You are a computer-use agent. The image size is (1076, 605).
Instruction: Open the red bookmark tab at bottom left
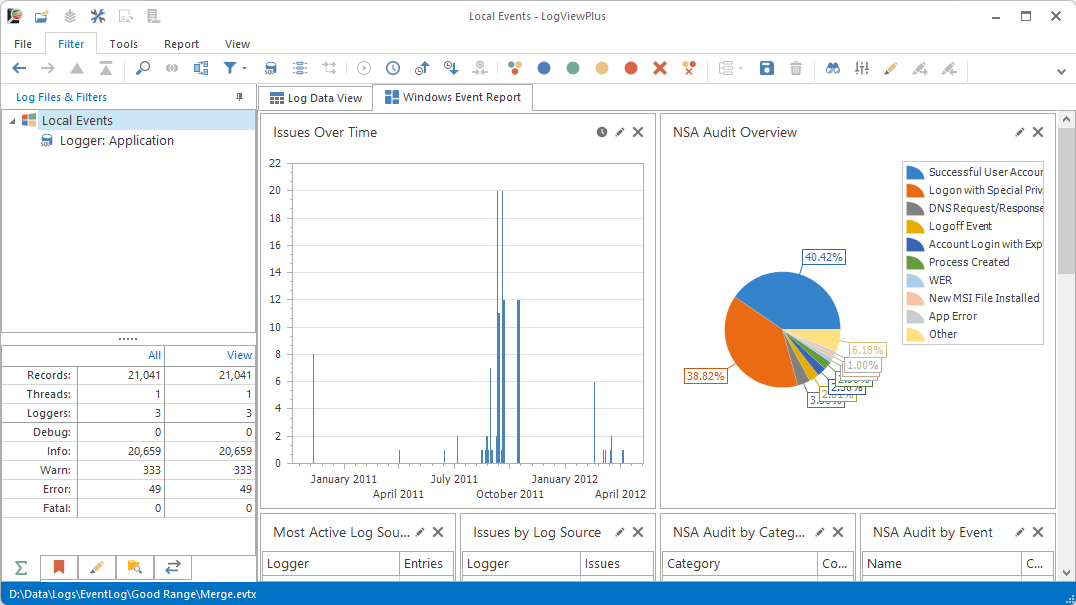pos(59,567)
